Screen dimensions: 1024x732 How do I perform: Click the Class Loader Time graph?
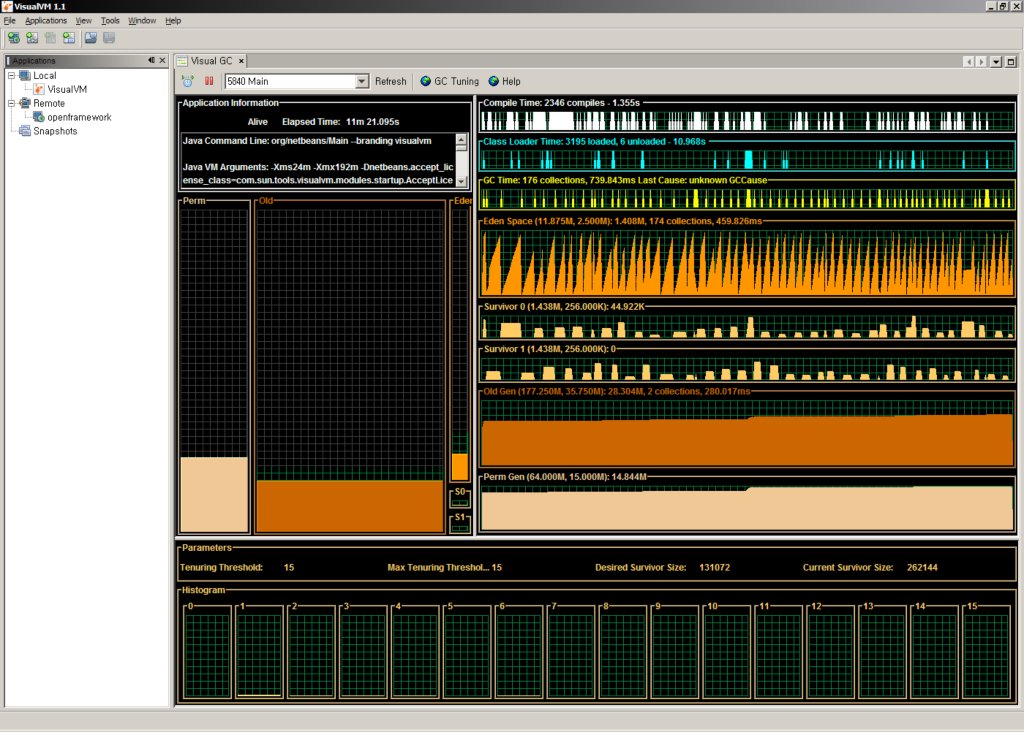click(747, 159)
